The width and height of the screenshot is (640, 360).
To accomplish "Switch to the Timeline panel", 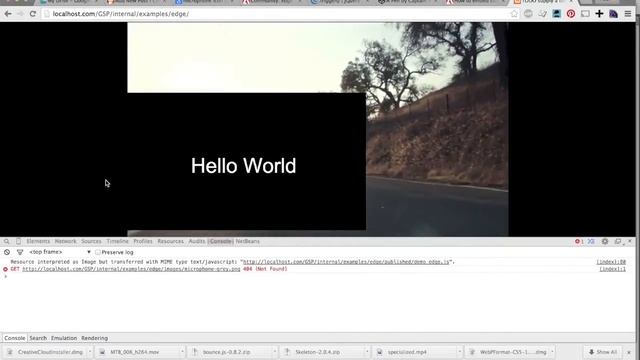I will 117,241.
